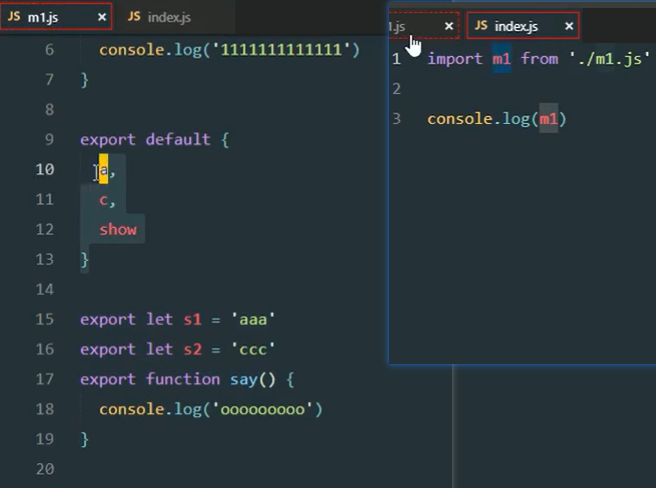Click the './m1.js' path string
656x488 pixels.
click(610, 59)
